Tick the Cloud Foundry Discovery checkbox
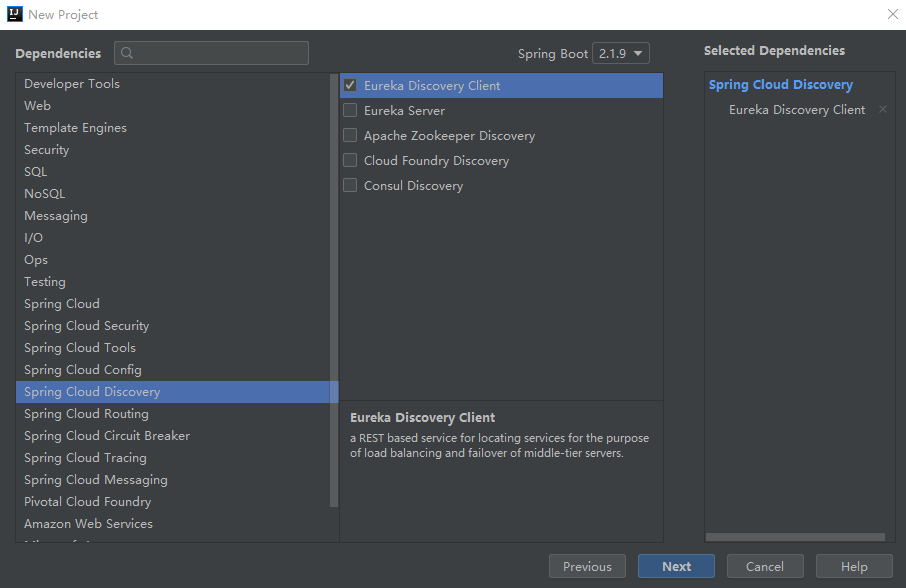906x588 pixels. click(x=350, y=161)
